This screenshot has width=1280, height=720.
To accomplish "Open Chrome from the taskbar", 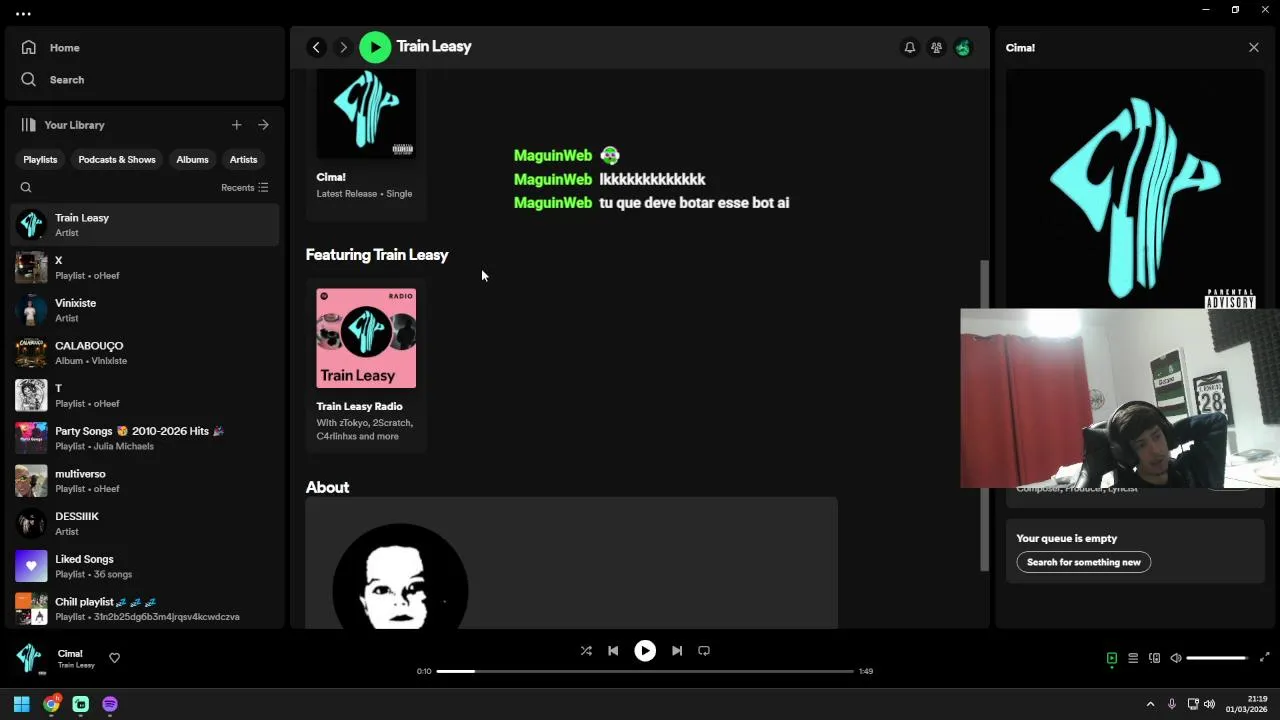I will [51, 704].
